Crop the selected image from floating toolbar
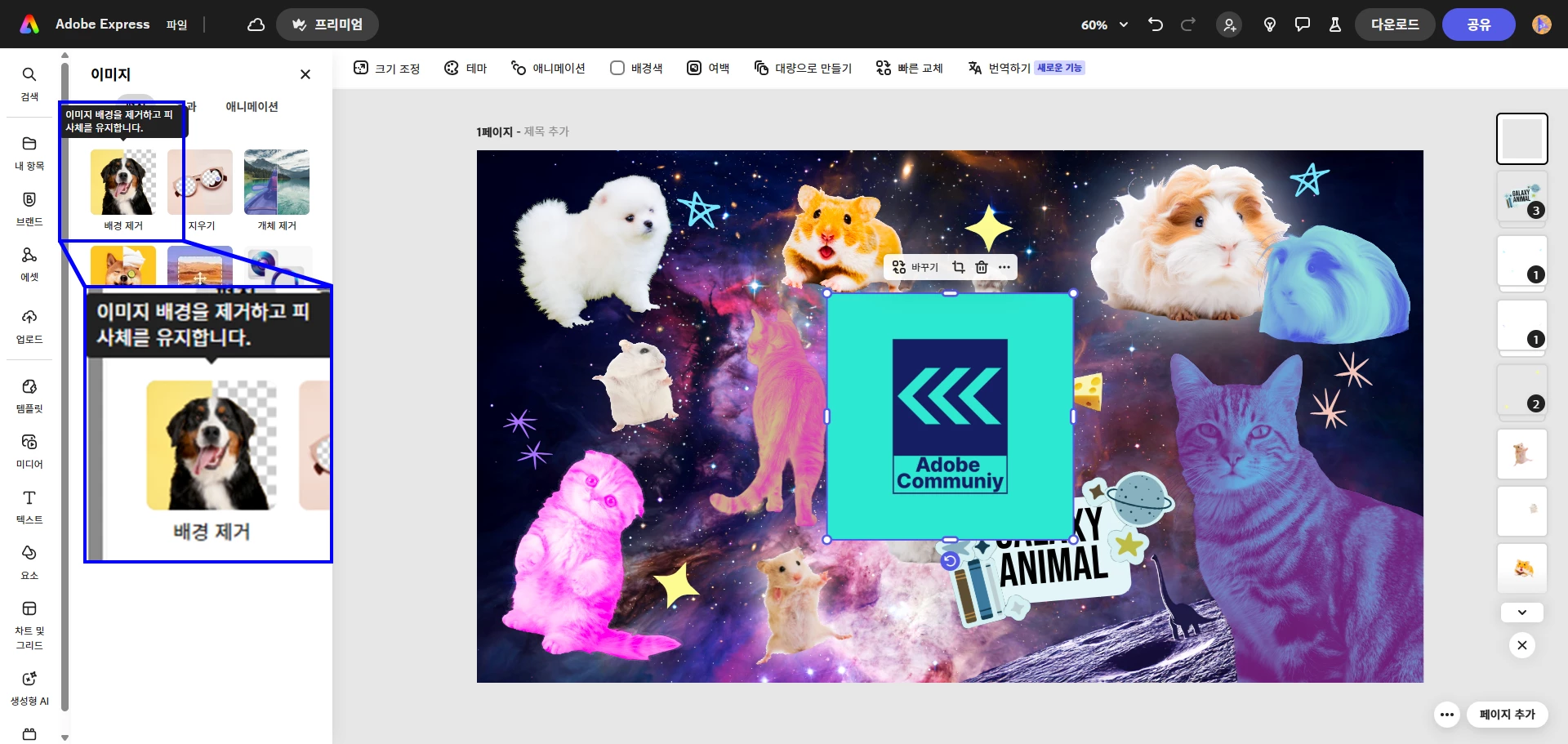Screen dimensions: 1568x744 959,267
